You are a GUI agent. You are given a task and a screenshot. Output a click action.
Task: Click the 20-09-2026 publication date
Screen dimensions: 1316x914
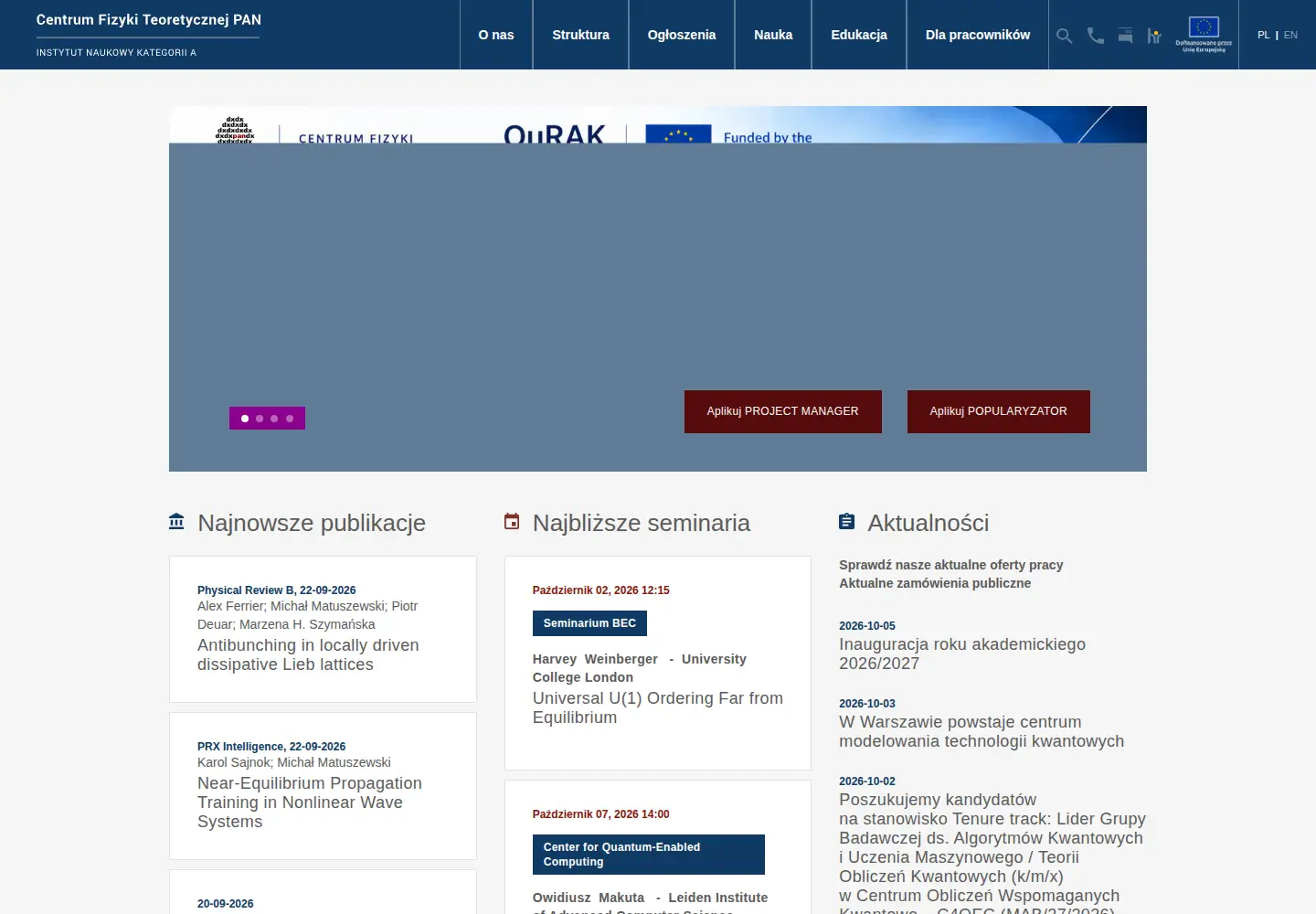[226, 904]
